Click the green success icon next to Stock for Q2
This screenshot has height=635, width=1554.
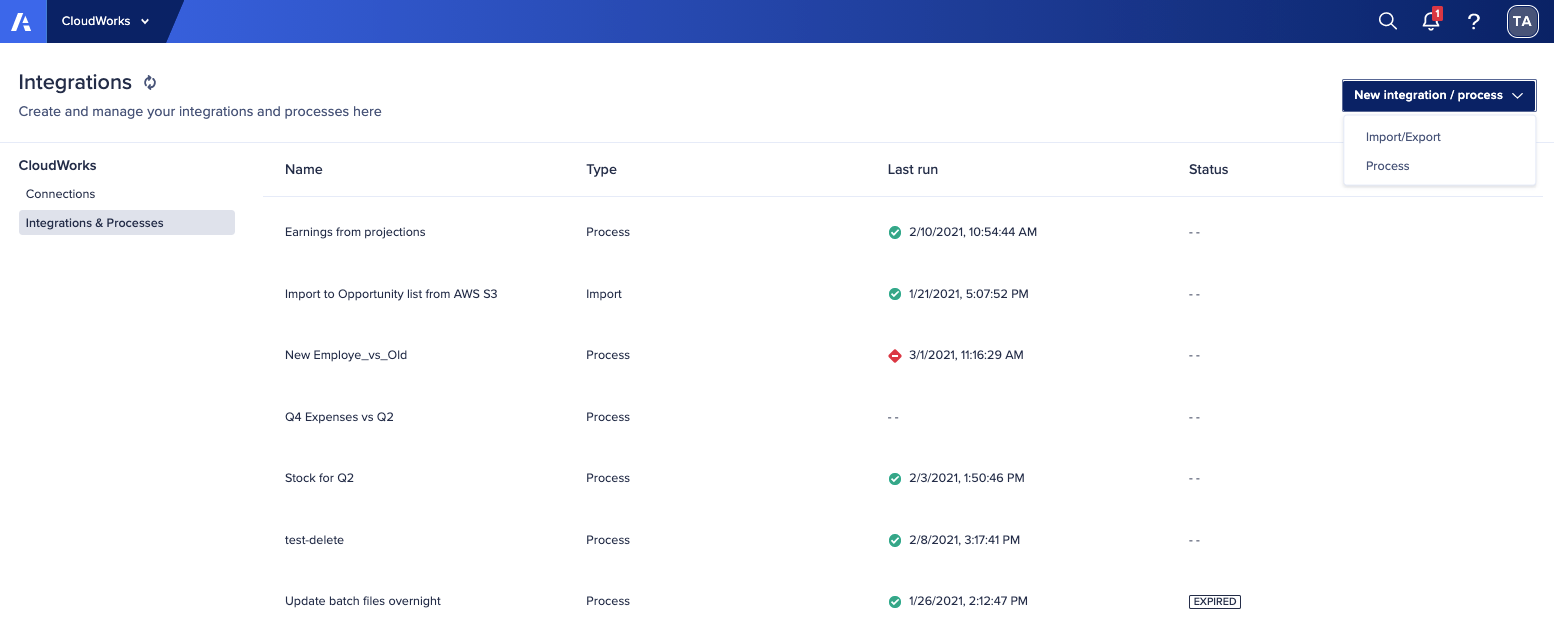click(894, 478)
